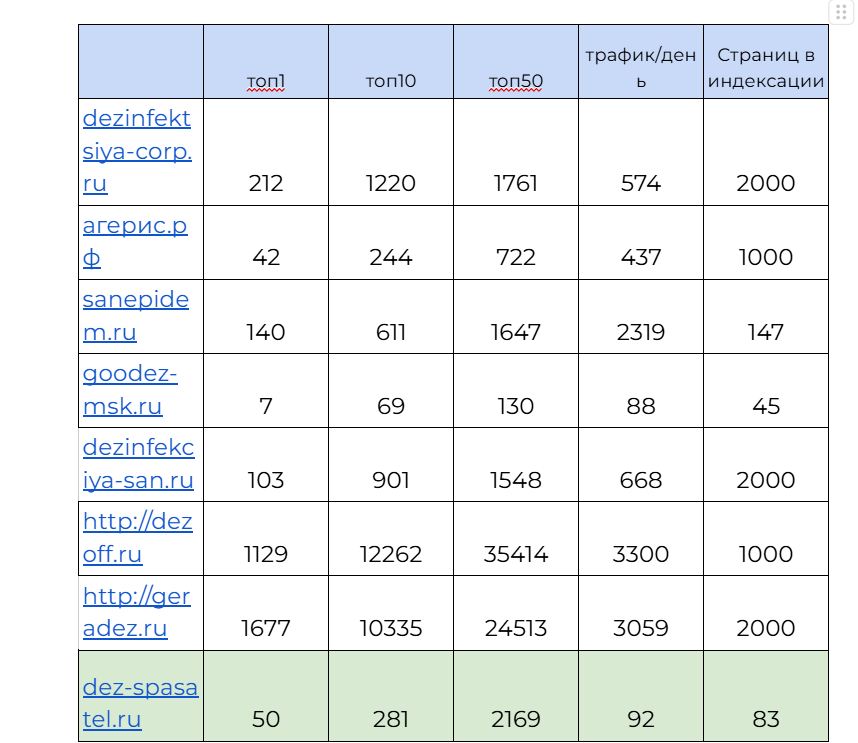The height and width of the screenshot is (743, 858).
Task: Open the goodez-msk.ru link
Action: pyautogui.click(x=130, y=390)
